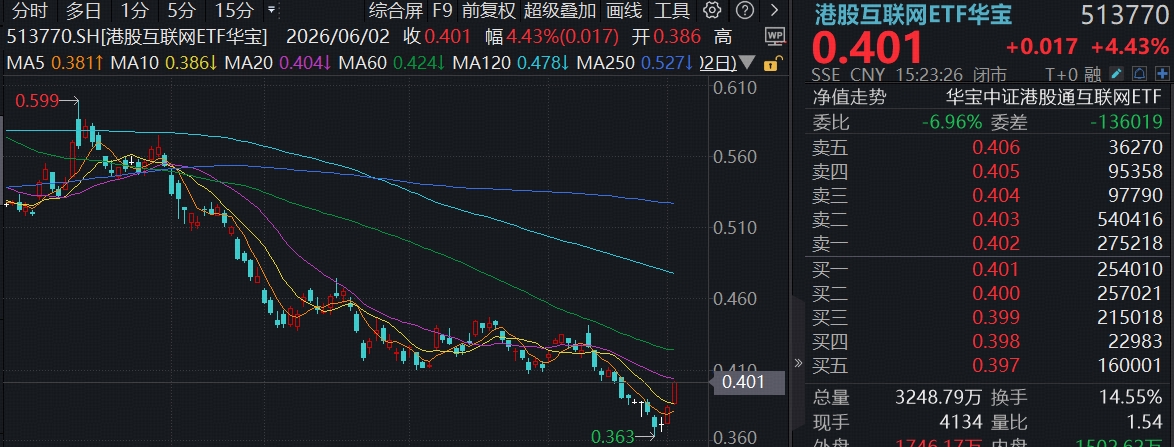
Task: Open 华宝中证港股通互联网ETF fund link
Action: (x=1053, y=97)
